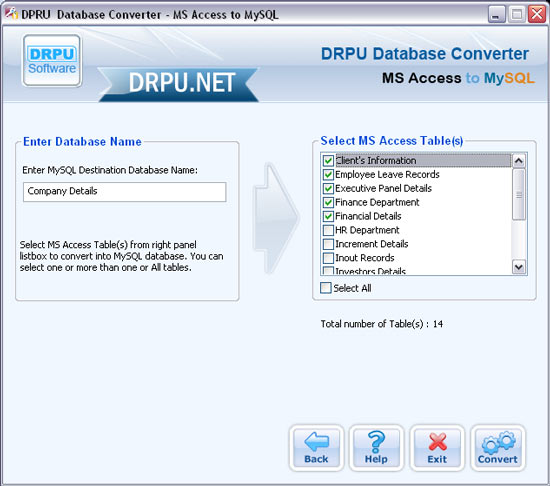Minimize the Database Converter window
Image resolution: width=550 pixels, height=486 pixels.
496,15
